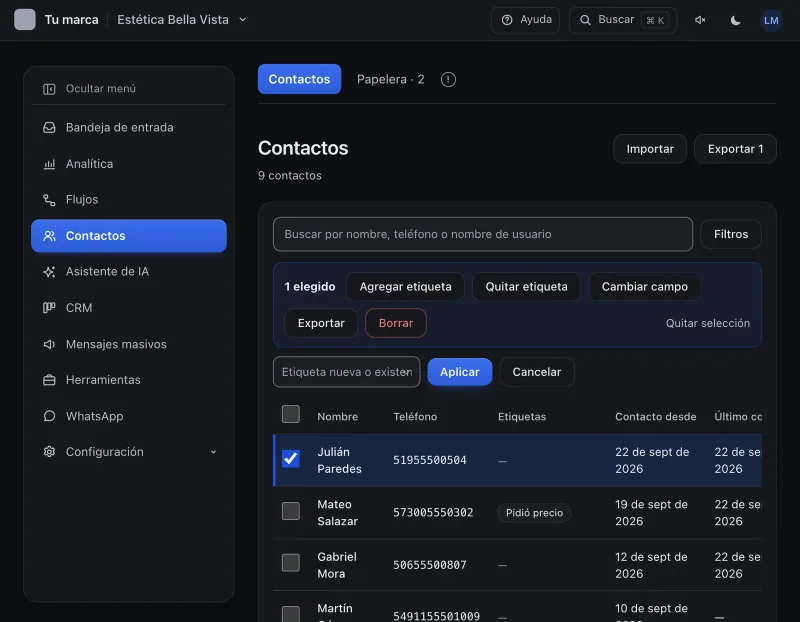Open the tag dropdown arrow in etiqueta field
The height and width of the screenshot is (622, 800).
(x=408, y=372)
